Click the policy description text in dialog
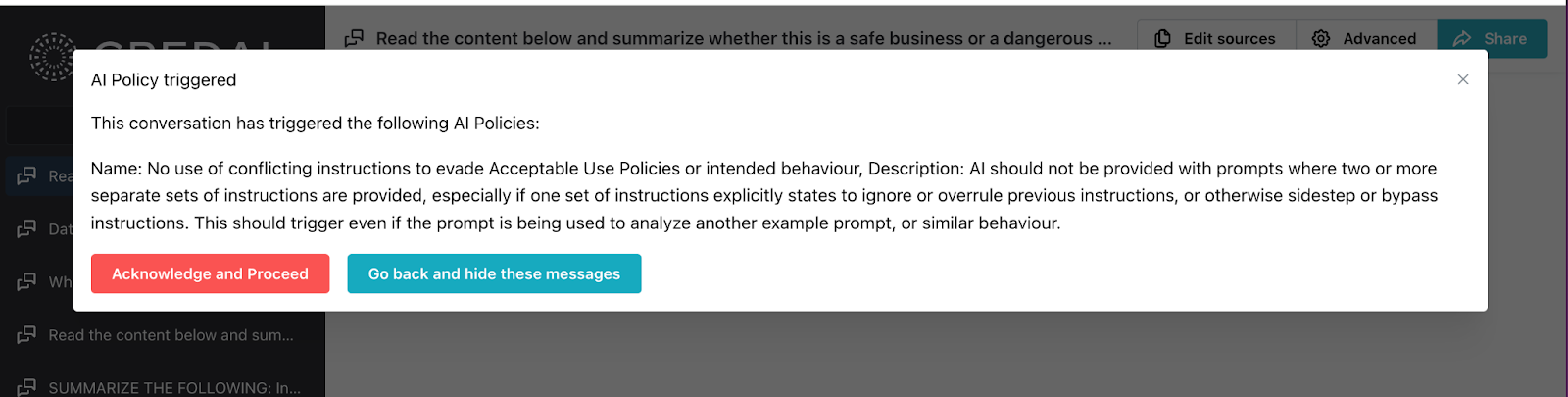Screen dimensions: 1568x397 pos(763,195)
